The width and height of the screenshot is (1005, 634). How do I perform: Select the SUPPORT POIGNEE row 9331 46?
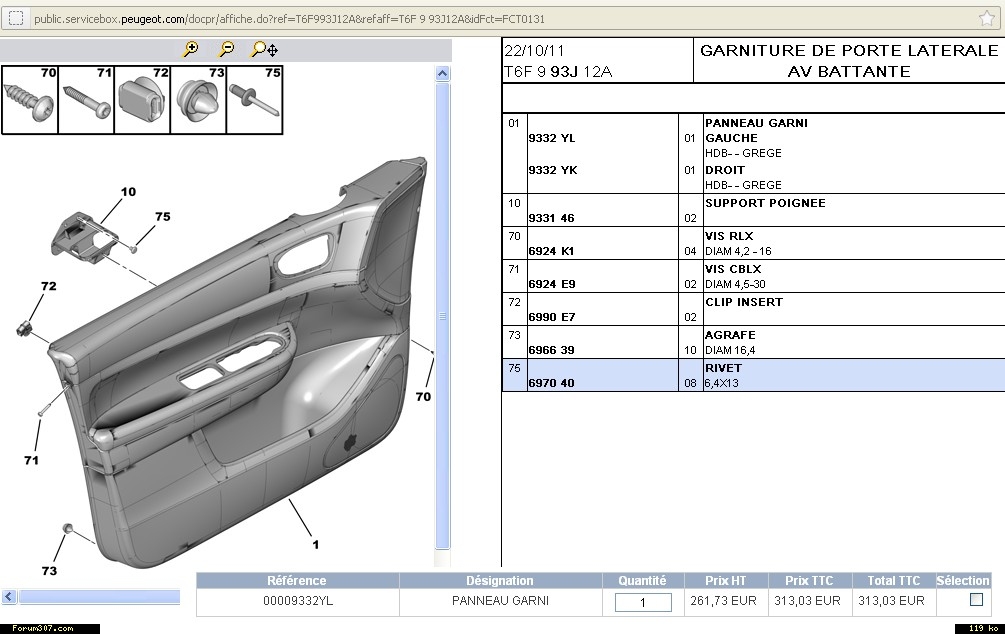551,218
